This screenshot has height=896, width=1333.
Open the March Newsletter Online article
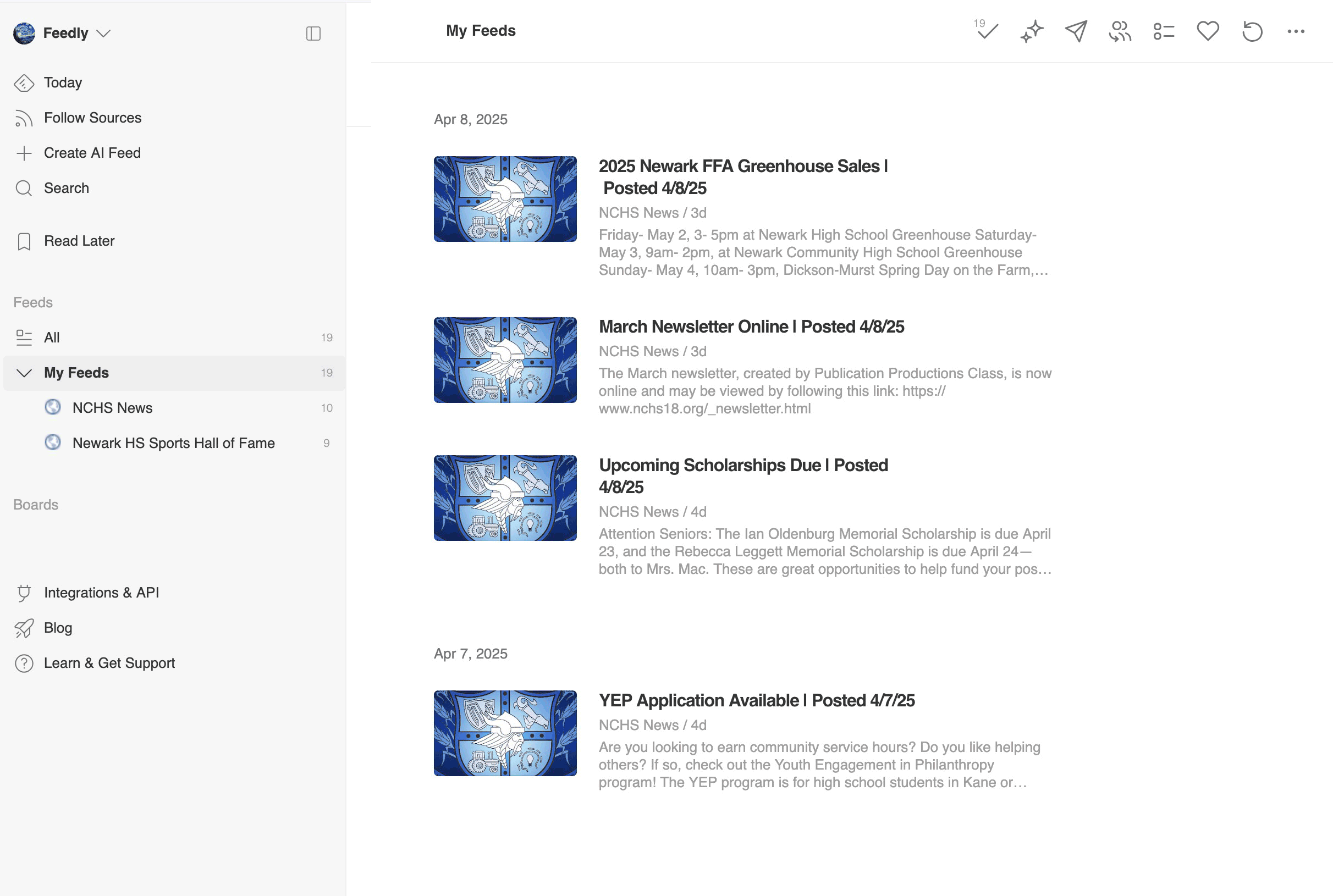pos(751,327)
